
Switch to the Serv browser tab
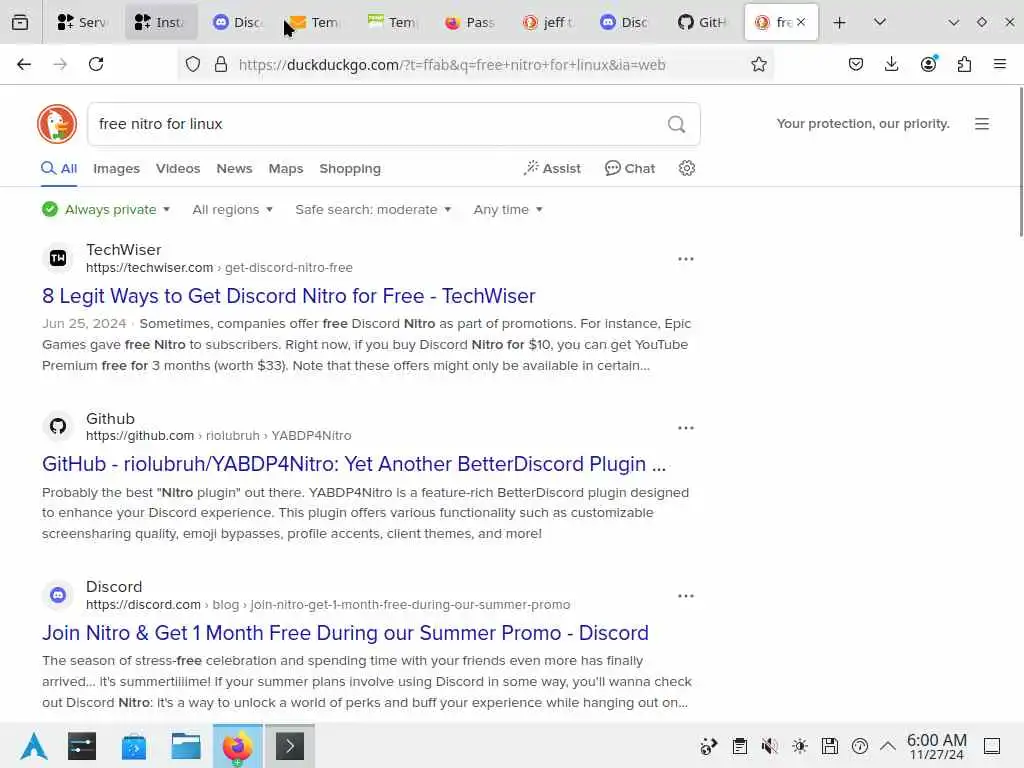click(82, 22)
